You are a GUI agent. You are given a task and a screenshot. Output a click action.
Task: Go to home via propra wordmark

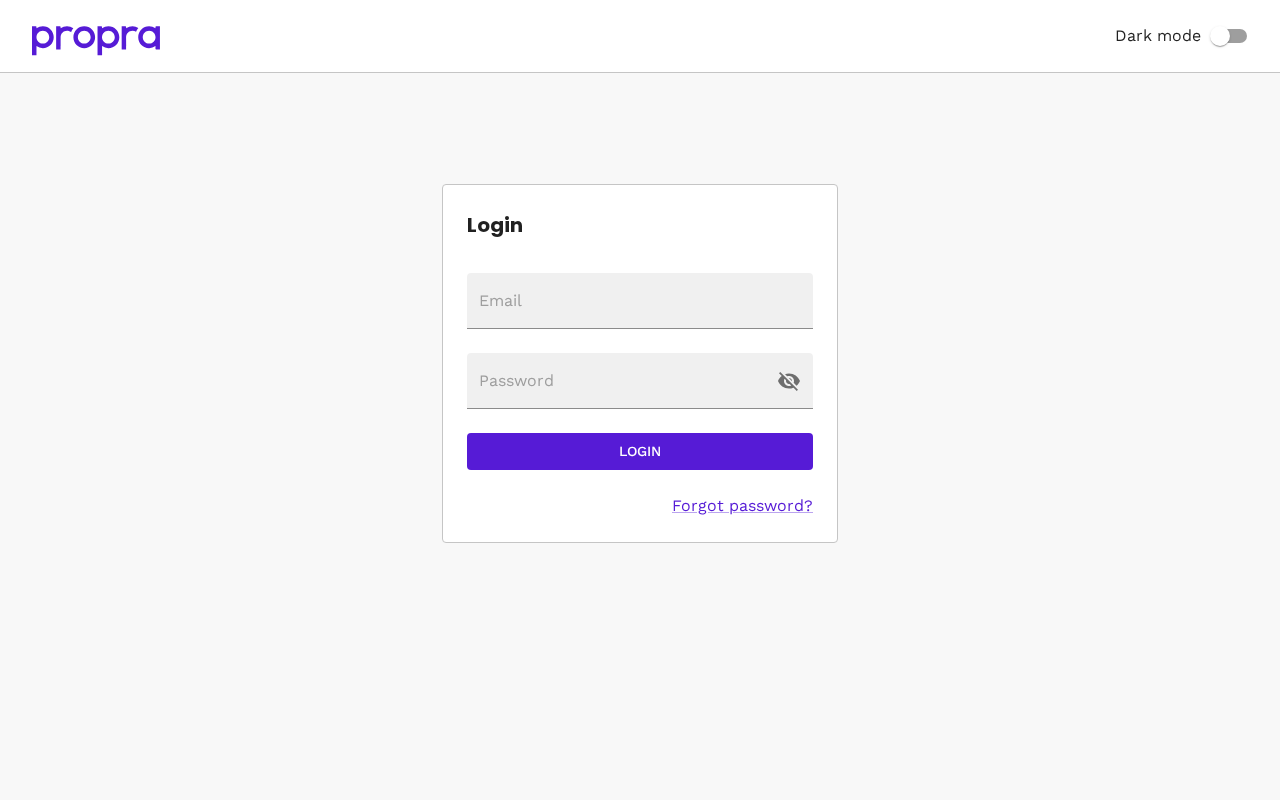(x=96, y=39)
